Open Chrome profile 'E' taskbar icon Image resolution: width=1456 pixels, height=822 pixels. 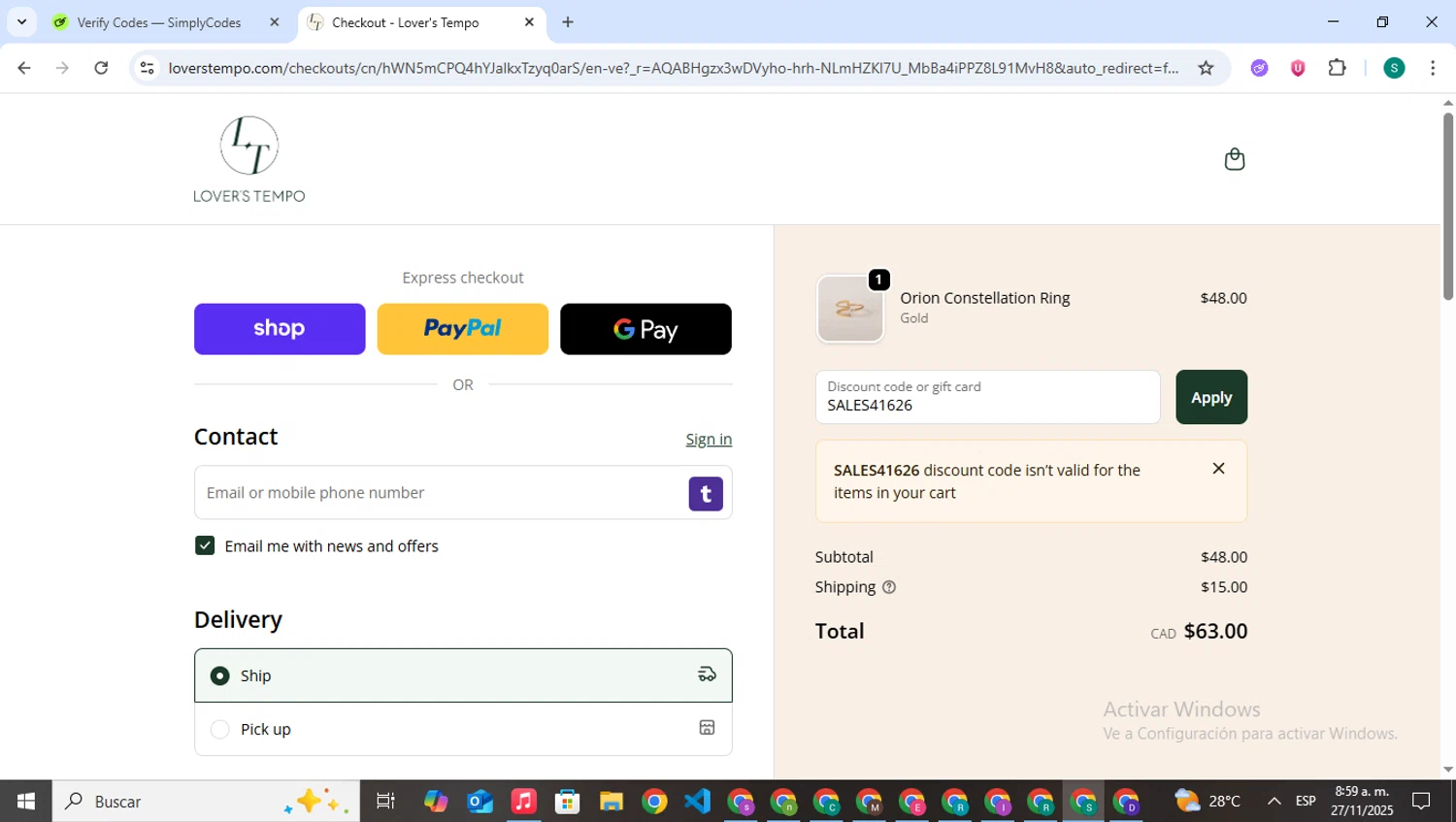click(912, 802)
